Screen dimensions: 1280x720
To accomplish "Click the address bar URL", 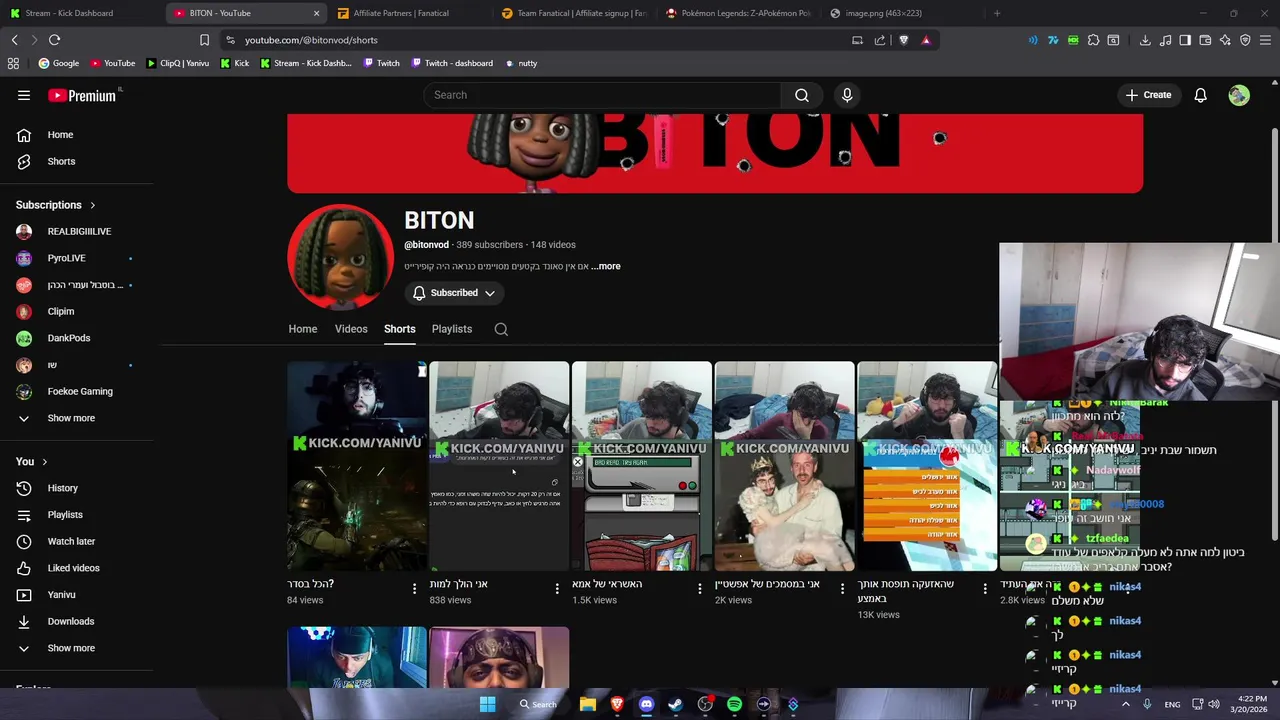I will pyautogui.click(x=311, y=40).
